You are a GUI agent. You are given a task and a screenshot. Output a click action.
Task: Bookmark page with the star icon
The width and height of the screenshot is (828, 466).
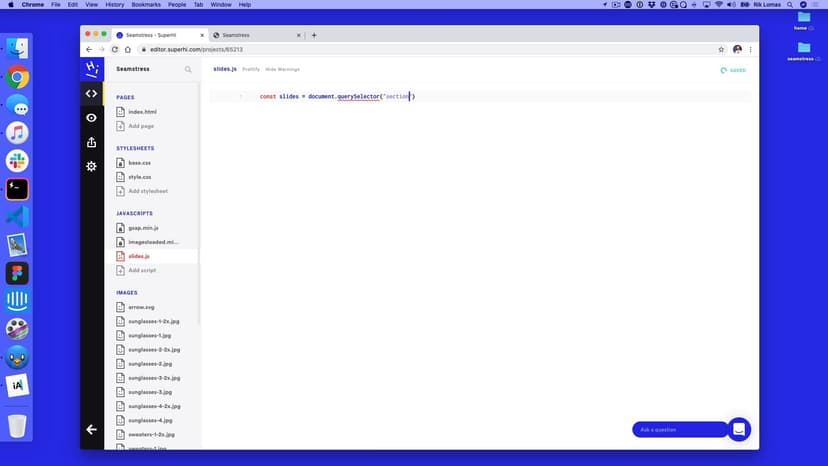click(721, 49)
